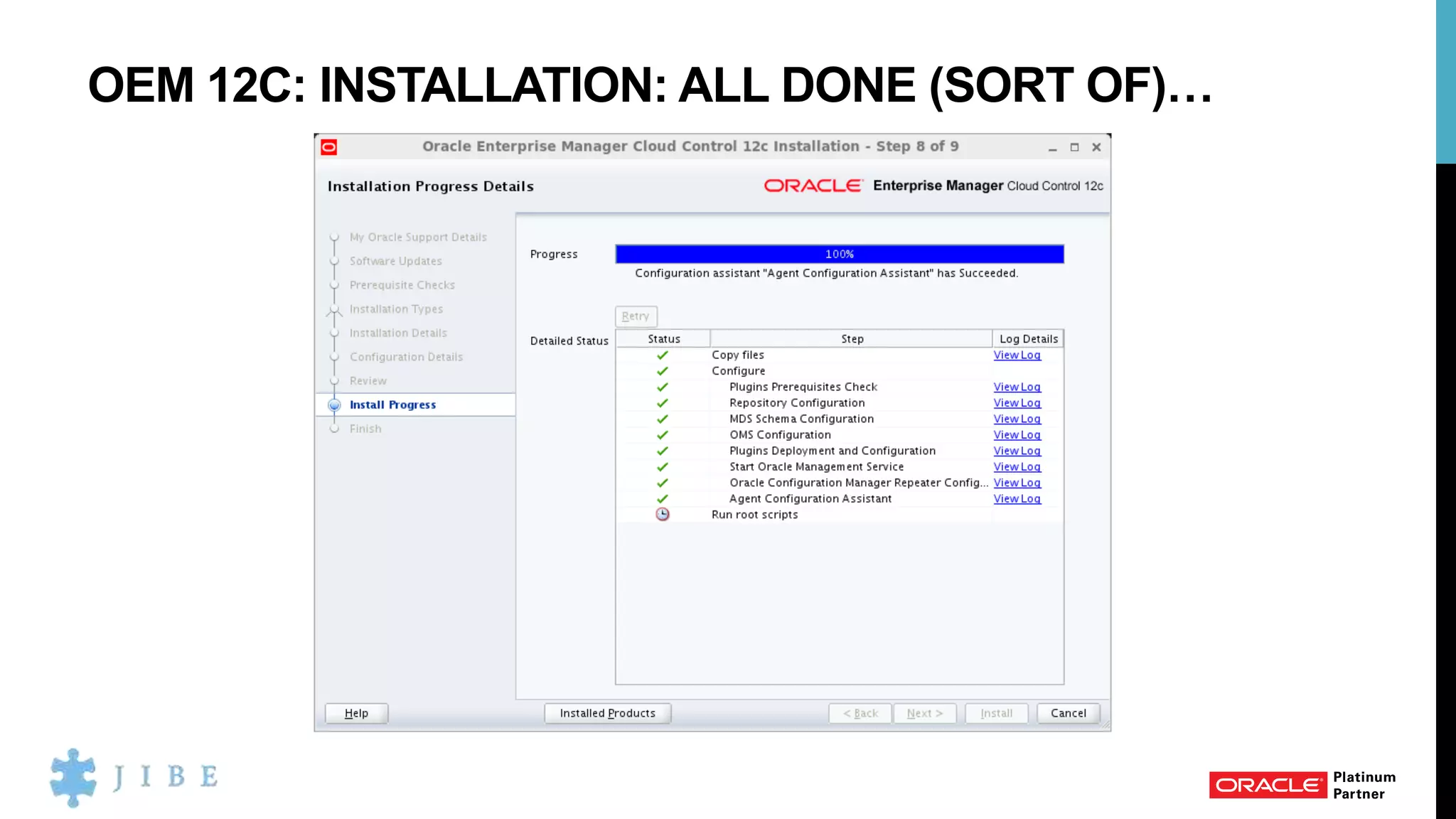Click the Log Details column header

click(1028, 339)
